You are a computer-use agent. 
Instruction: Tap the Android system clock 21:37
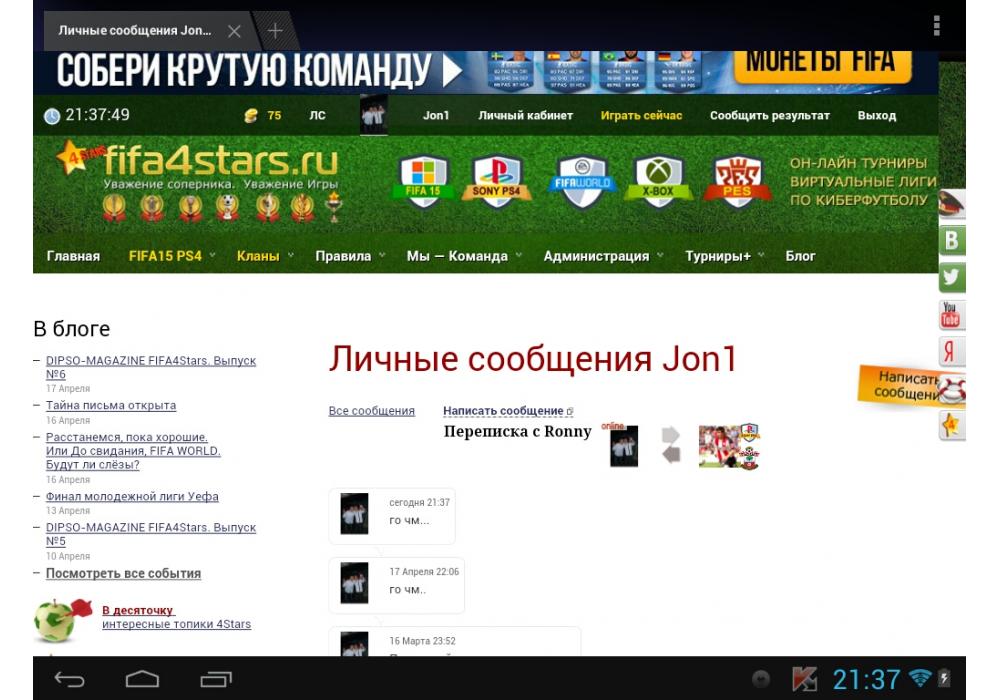(x=866, y=680)
